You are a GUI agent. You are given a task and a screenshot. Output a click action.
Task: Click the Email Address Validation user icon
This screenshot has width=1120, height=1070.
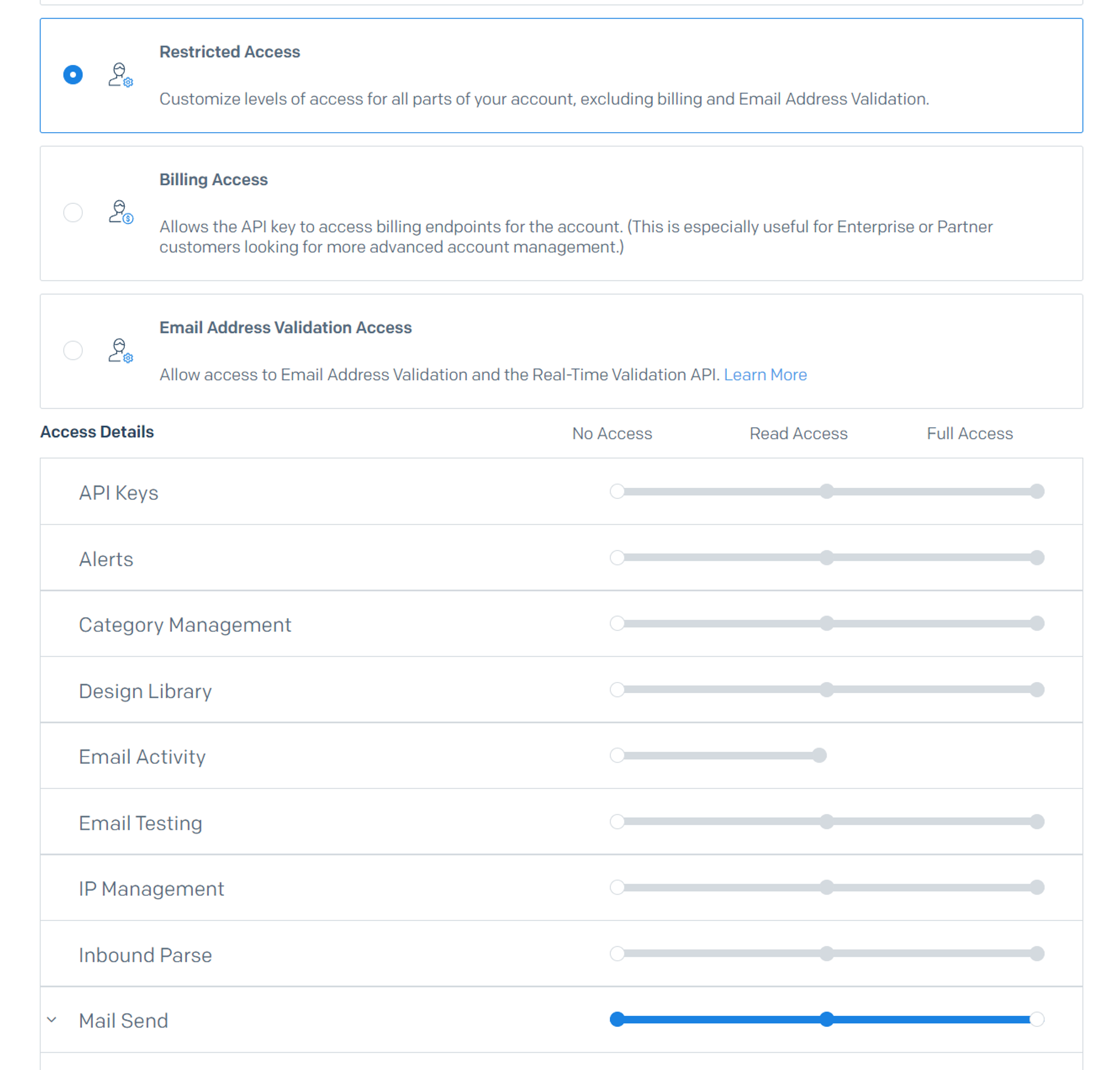tap(120, 350)
